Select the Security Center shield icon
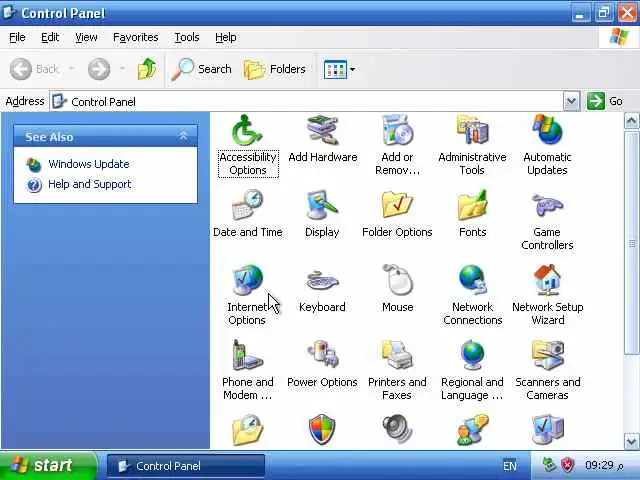This screenshot has height=480, width=640. (x=322, y=429)
